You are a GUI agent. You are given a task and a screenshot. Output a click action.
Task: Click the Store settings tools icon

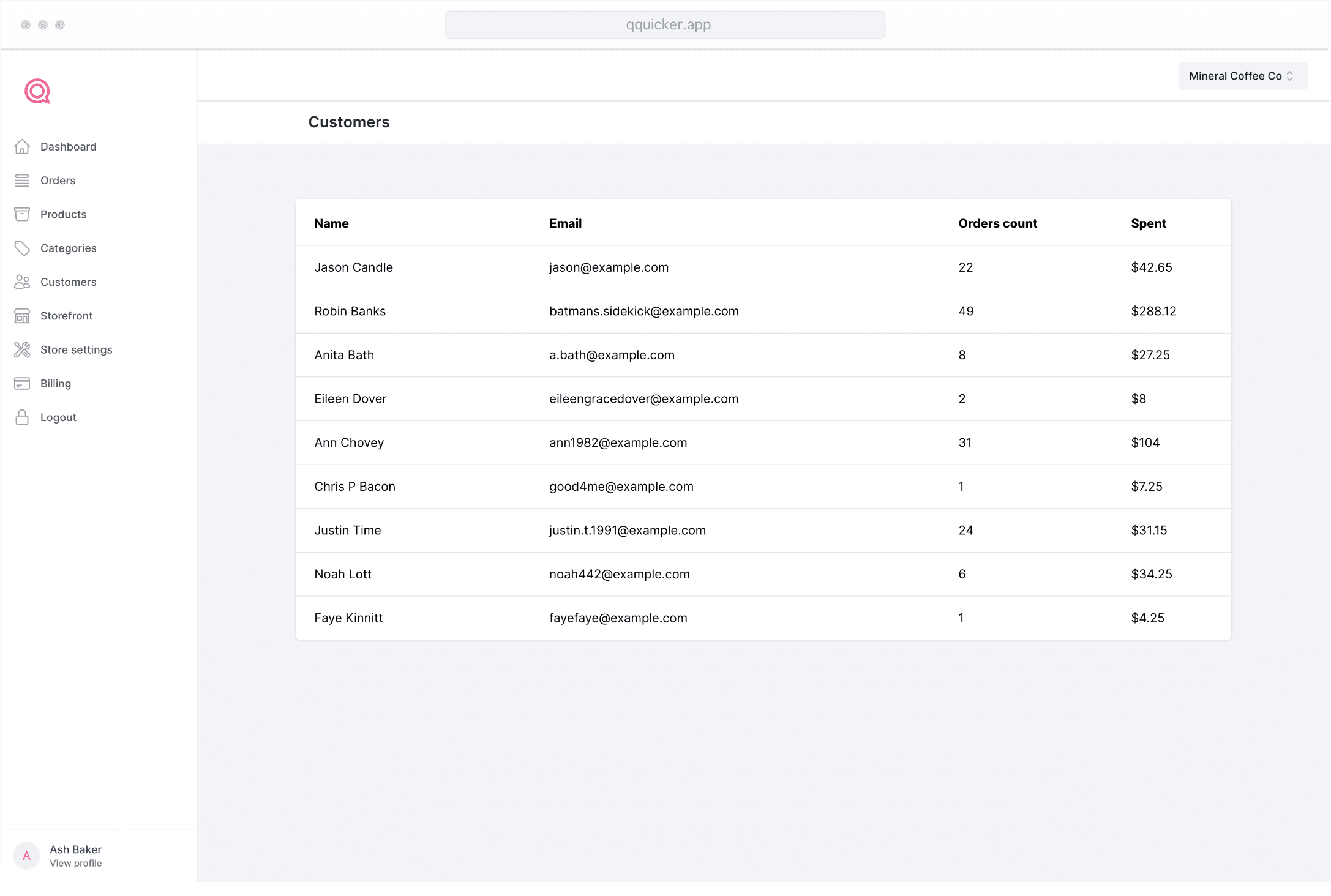coord(22,349)
